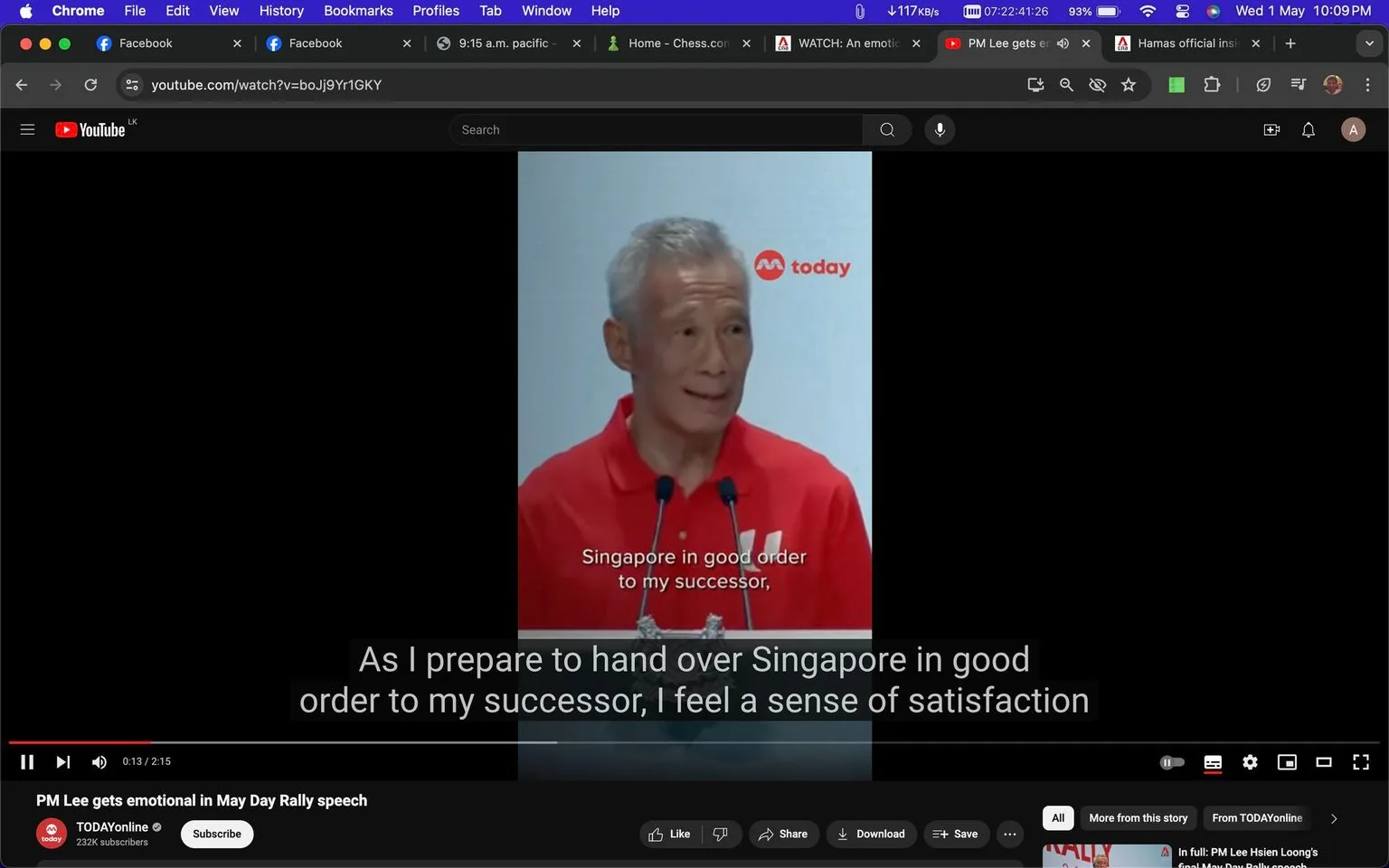The width and height of the screenshot is (1389, 868).
Task: Open YouTube notifications bell
Action: pos(1308,129)
